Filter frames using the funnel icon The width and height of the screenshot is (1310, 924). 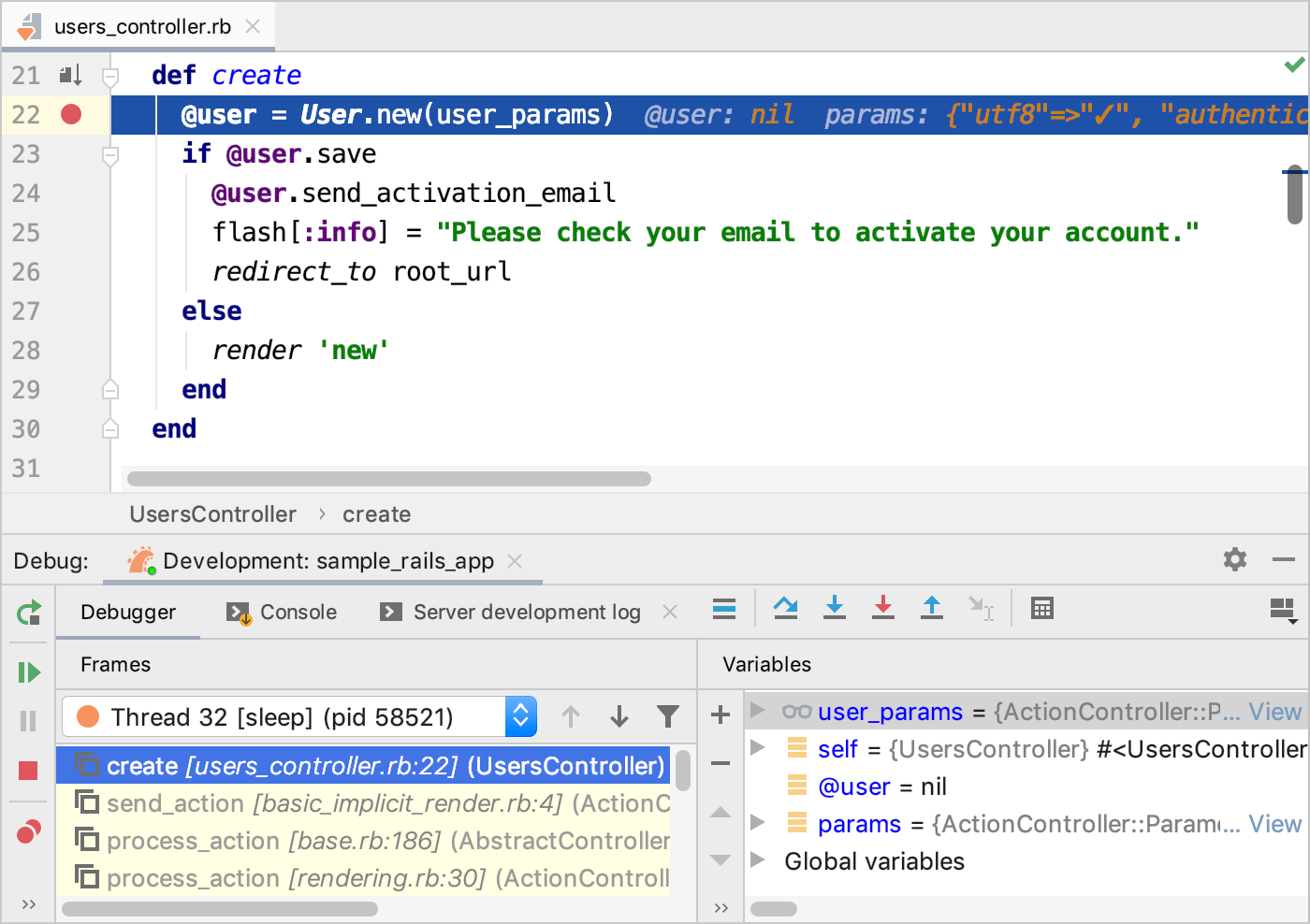pos(668,717)
